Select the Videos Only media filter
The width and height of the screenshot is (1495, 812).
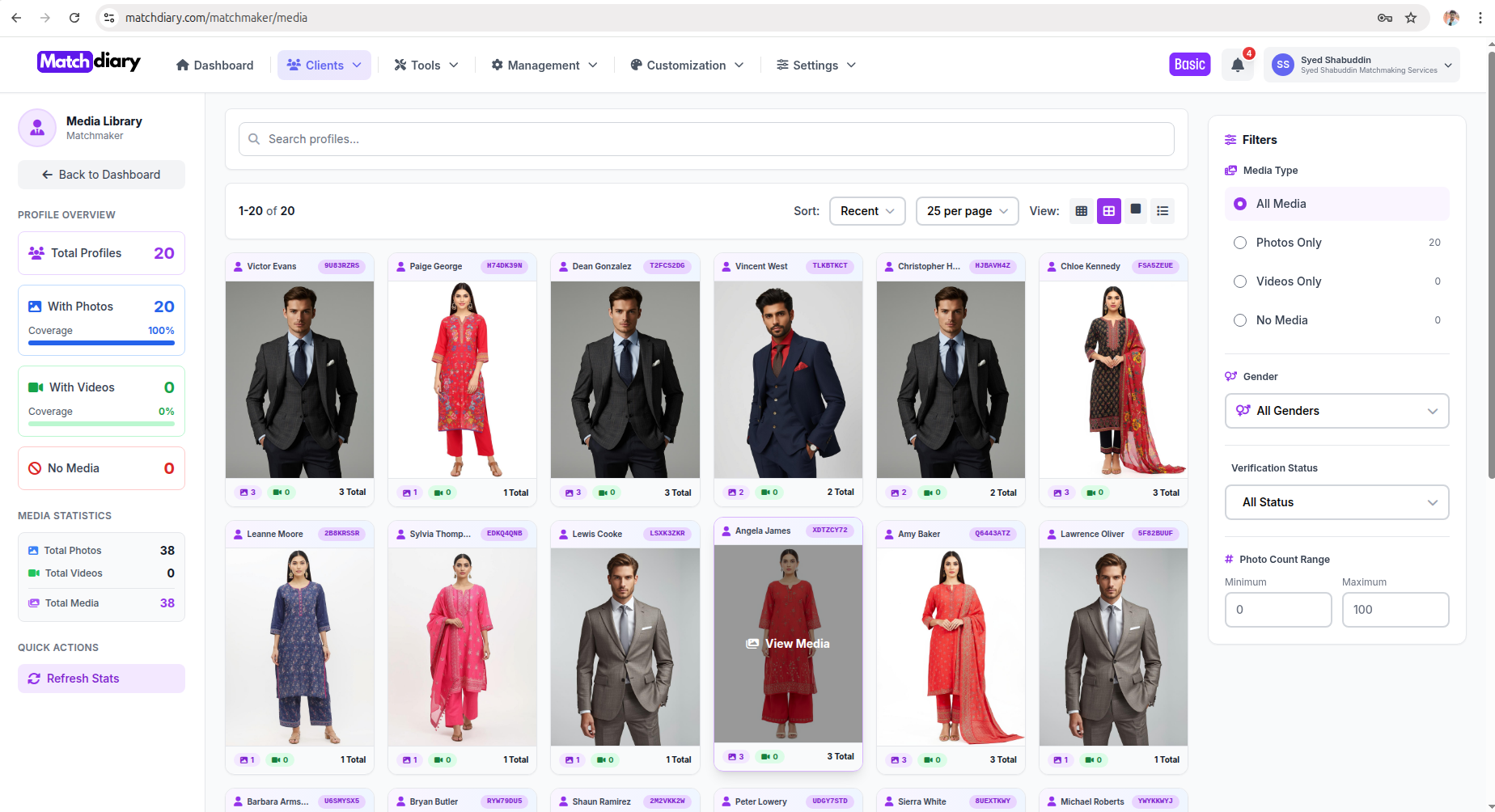[1240, 281]
